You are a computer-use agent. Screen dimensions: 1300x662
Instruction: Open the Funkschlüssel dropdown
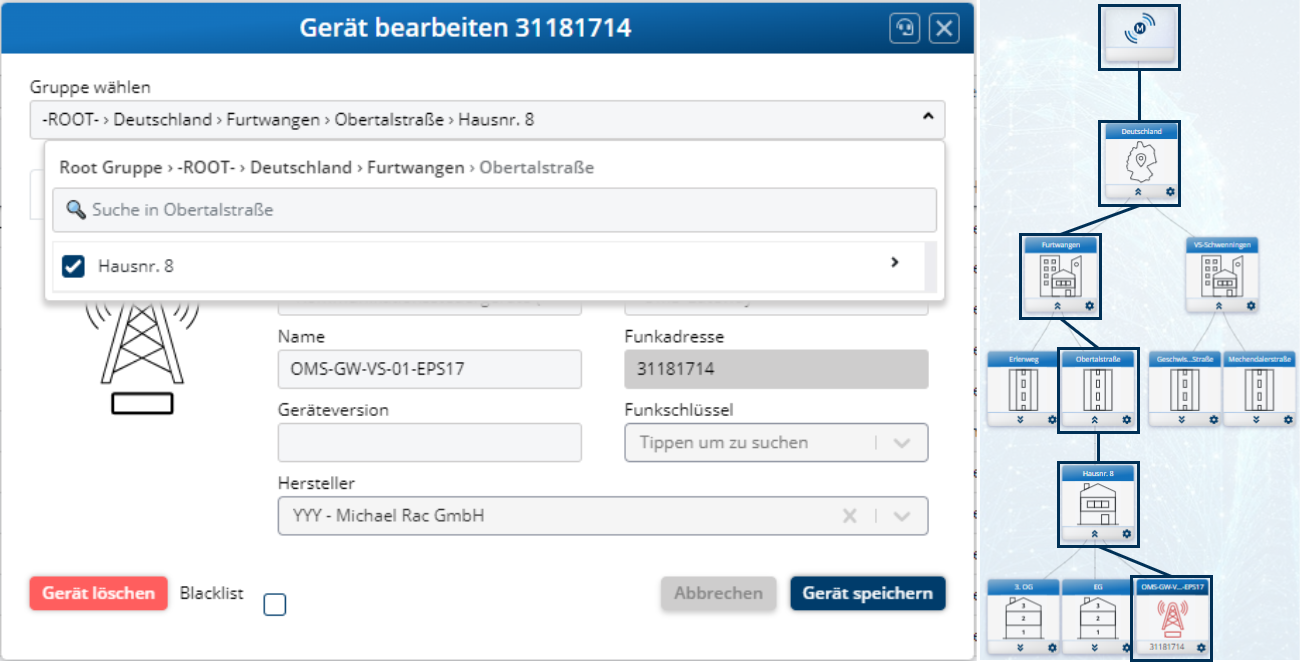(x=901, y=442)
